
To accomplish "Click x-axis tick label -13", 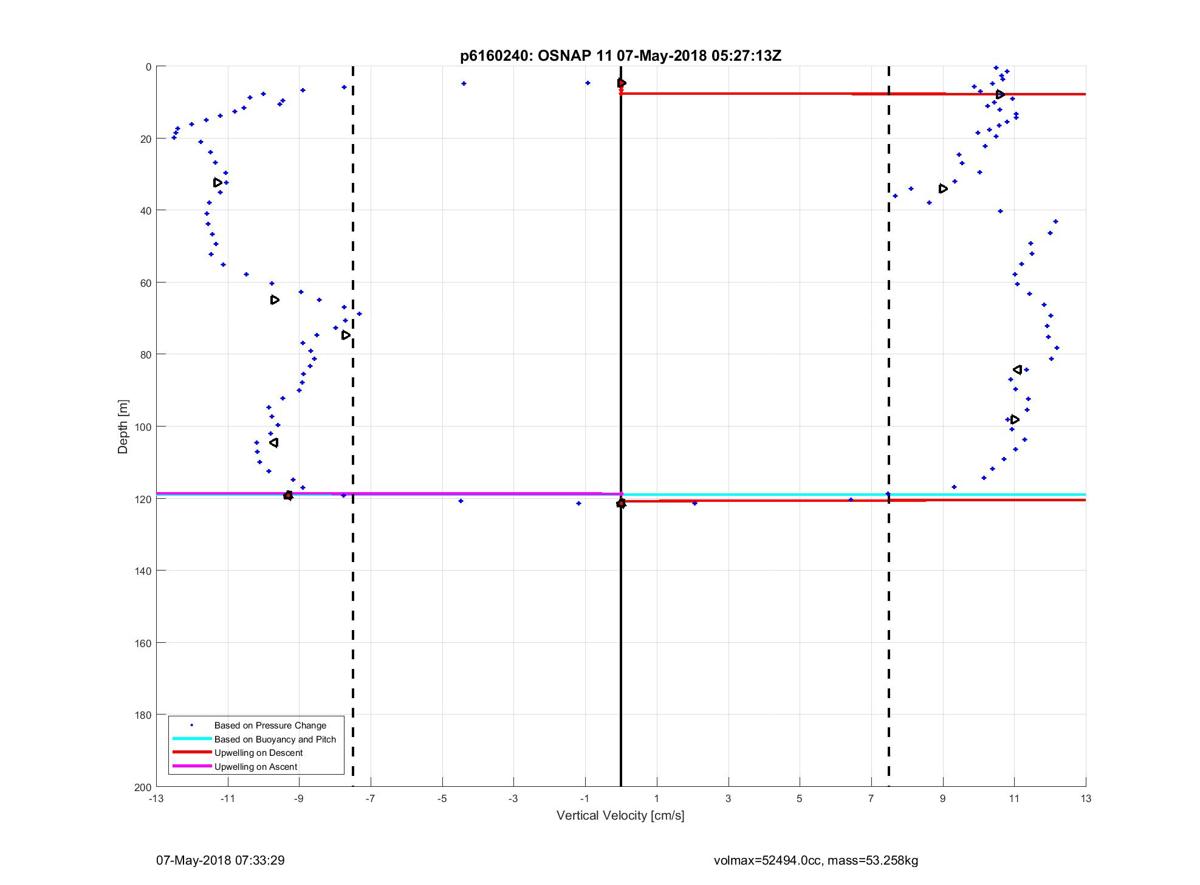I will [x=156, y=799].
